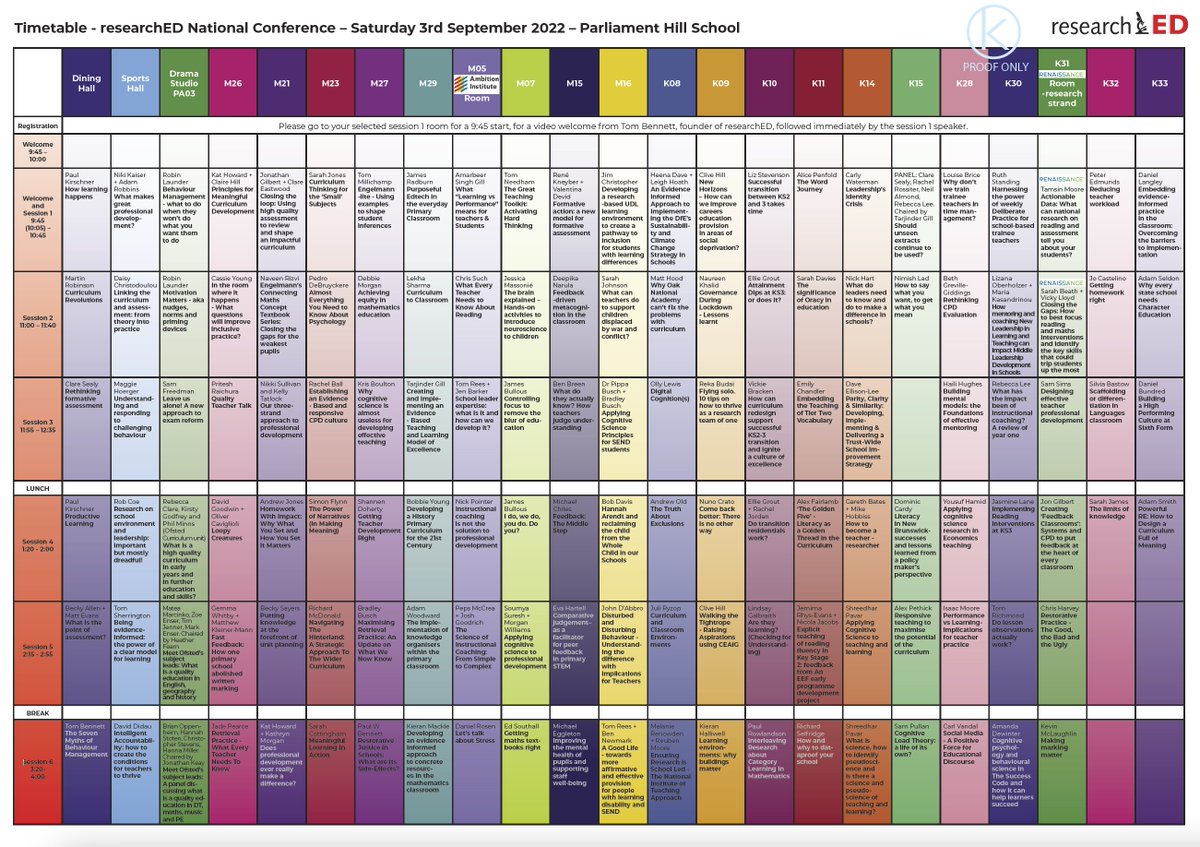
Task: Click the 'Welcome 9:45 – 10:00' row label
Action: pyautogui.click(x=38, y=151)
